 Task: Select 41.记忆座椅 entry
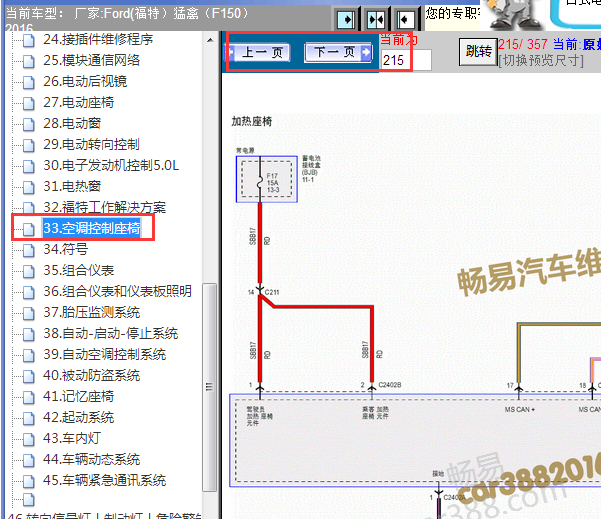[x=79, y=396]
